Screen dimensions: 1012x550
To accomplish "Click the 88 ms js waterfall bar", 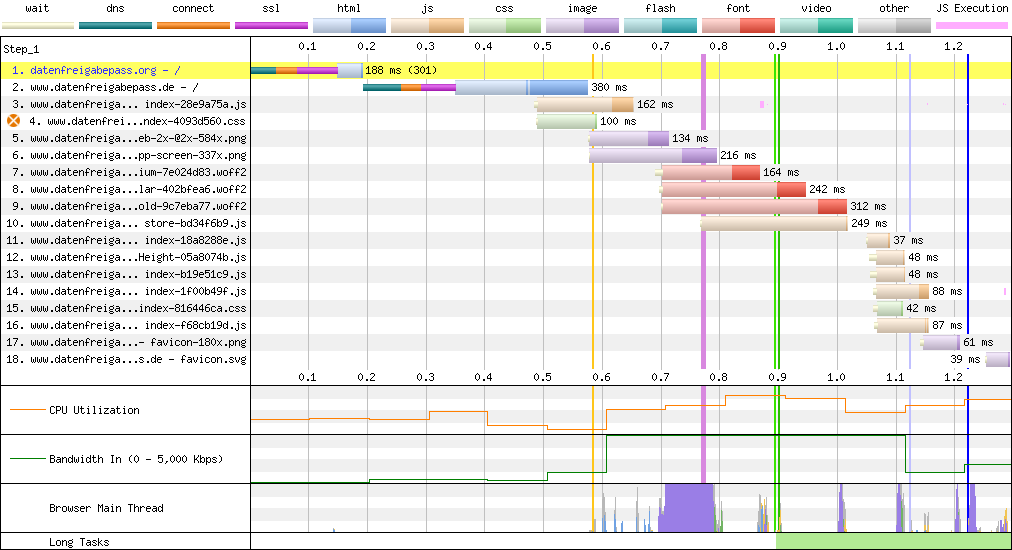I will [902, 291].
